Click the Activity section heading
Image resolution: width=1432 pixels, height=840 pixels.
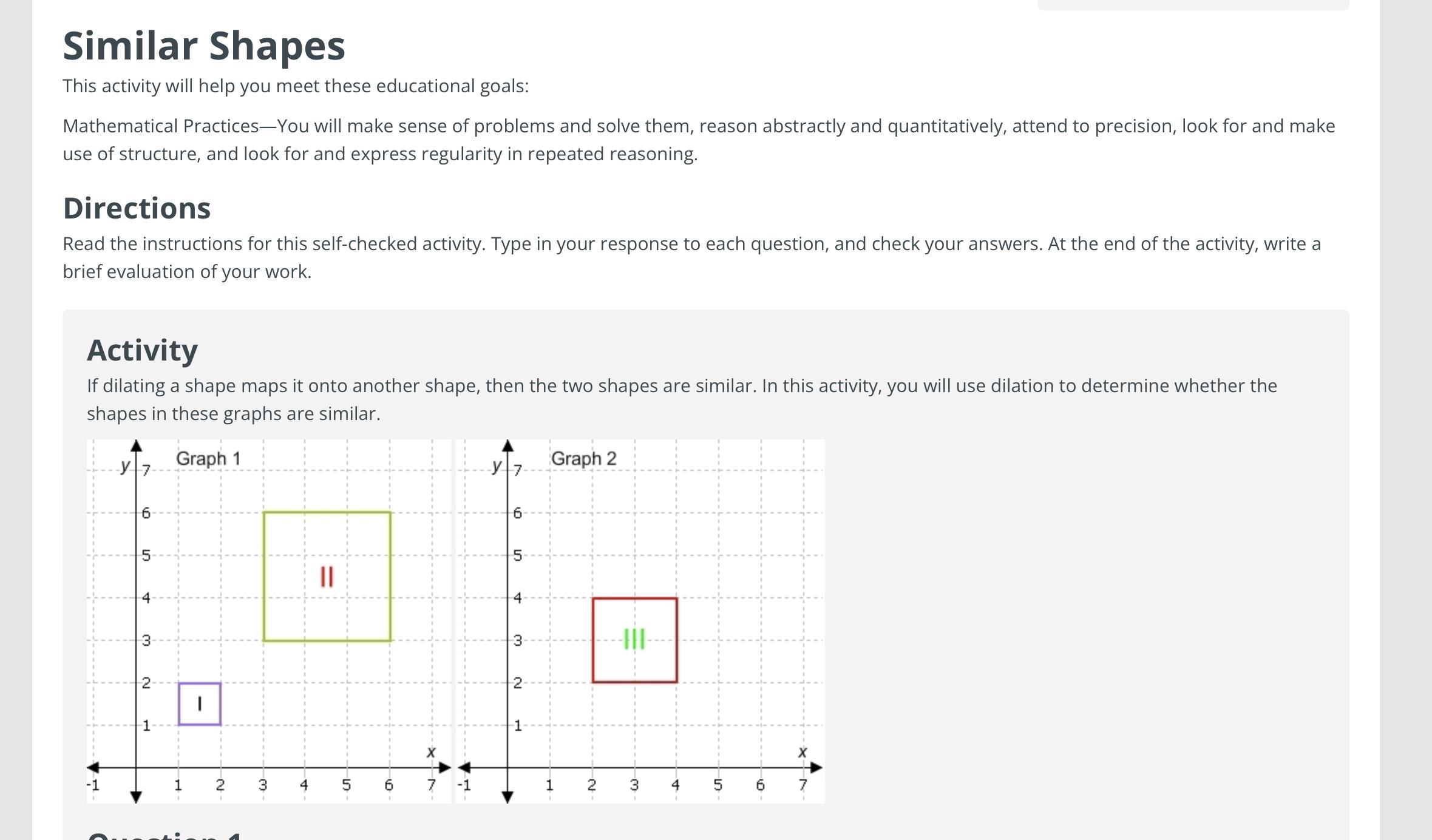click(142, 350)
